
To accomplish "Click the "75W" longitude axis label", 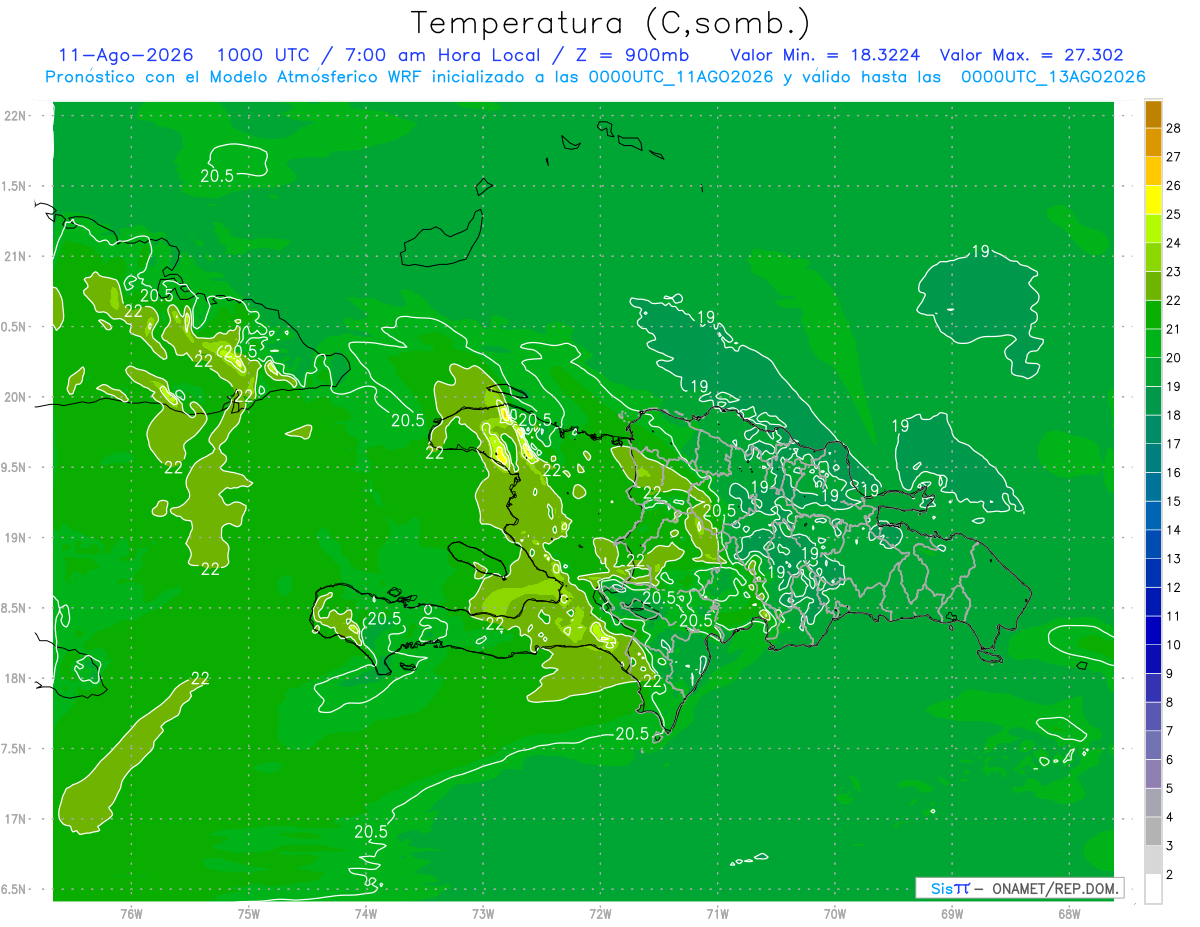I will tap(249, 913).
